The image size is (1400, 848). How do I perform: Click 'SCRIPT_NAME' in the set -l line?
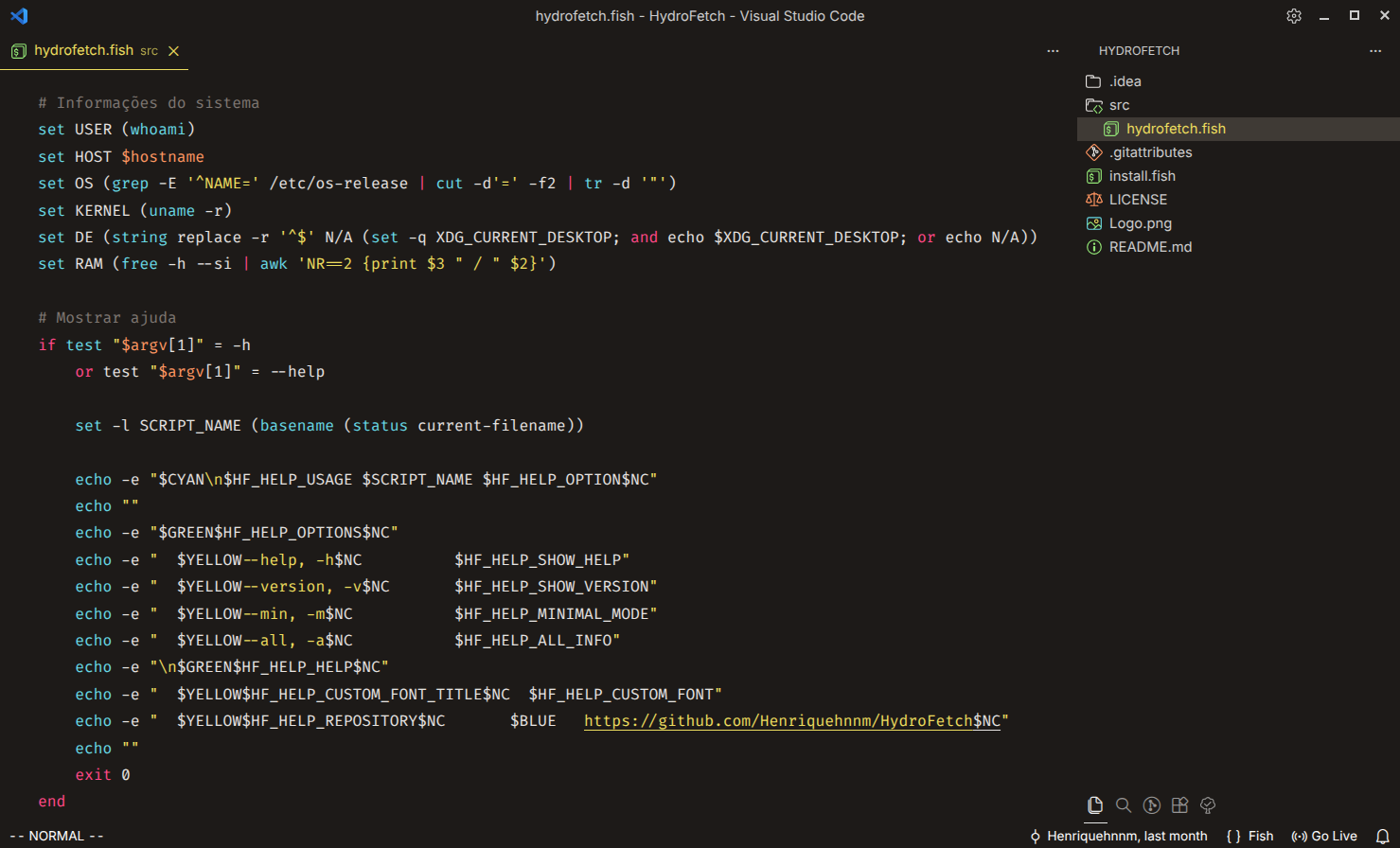(190, 426)
